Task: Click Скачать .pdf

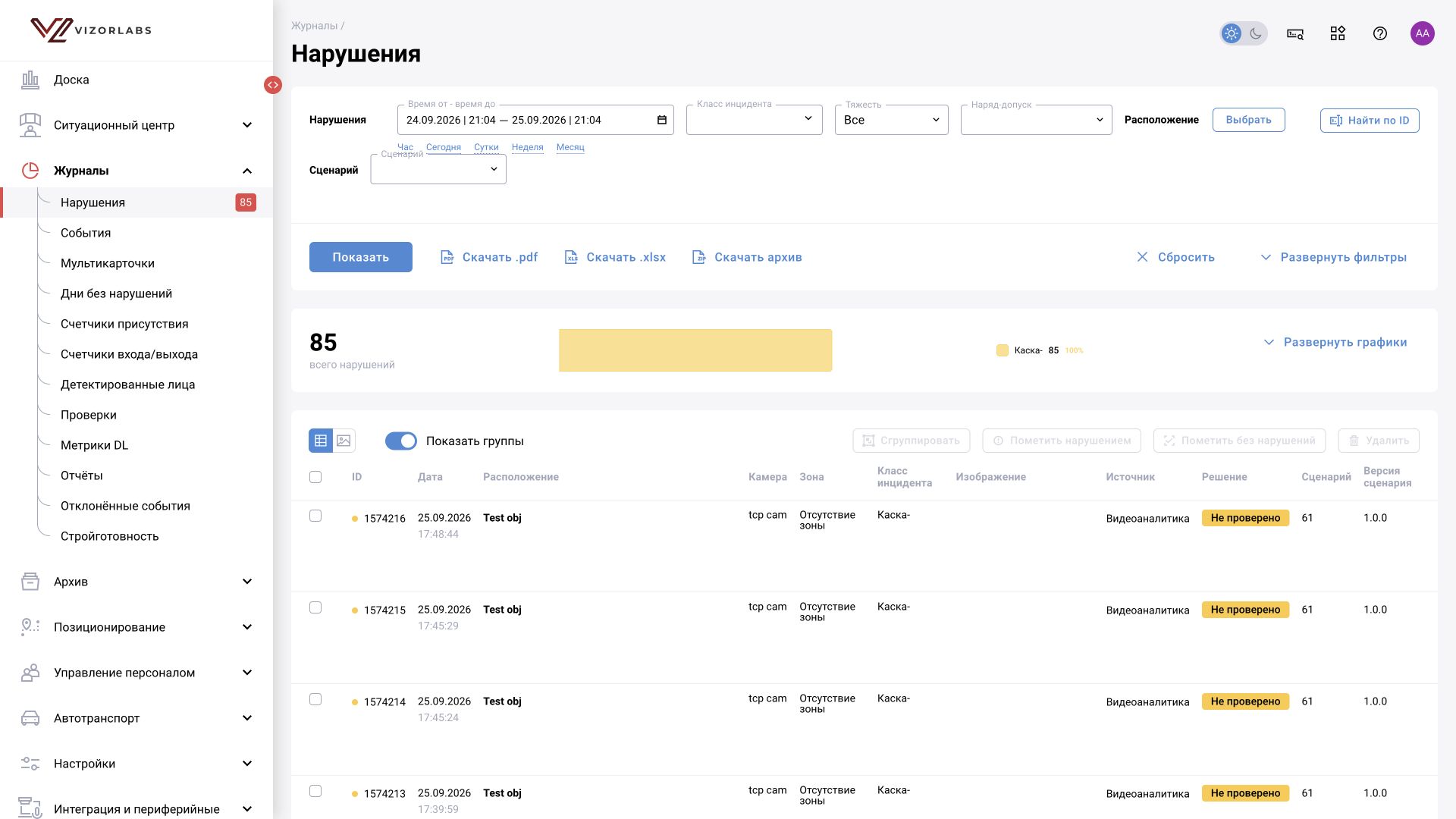Action: pos(489,257)
